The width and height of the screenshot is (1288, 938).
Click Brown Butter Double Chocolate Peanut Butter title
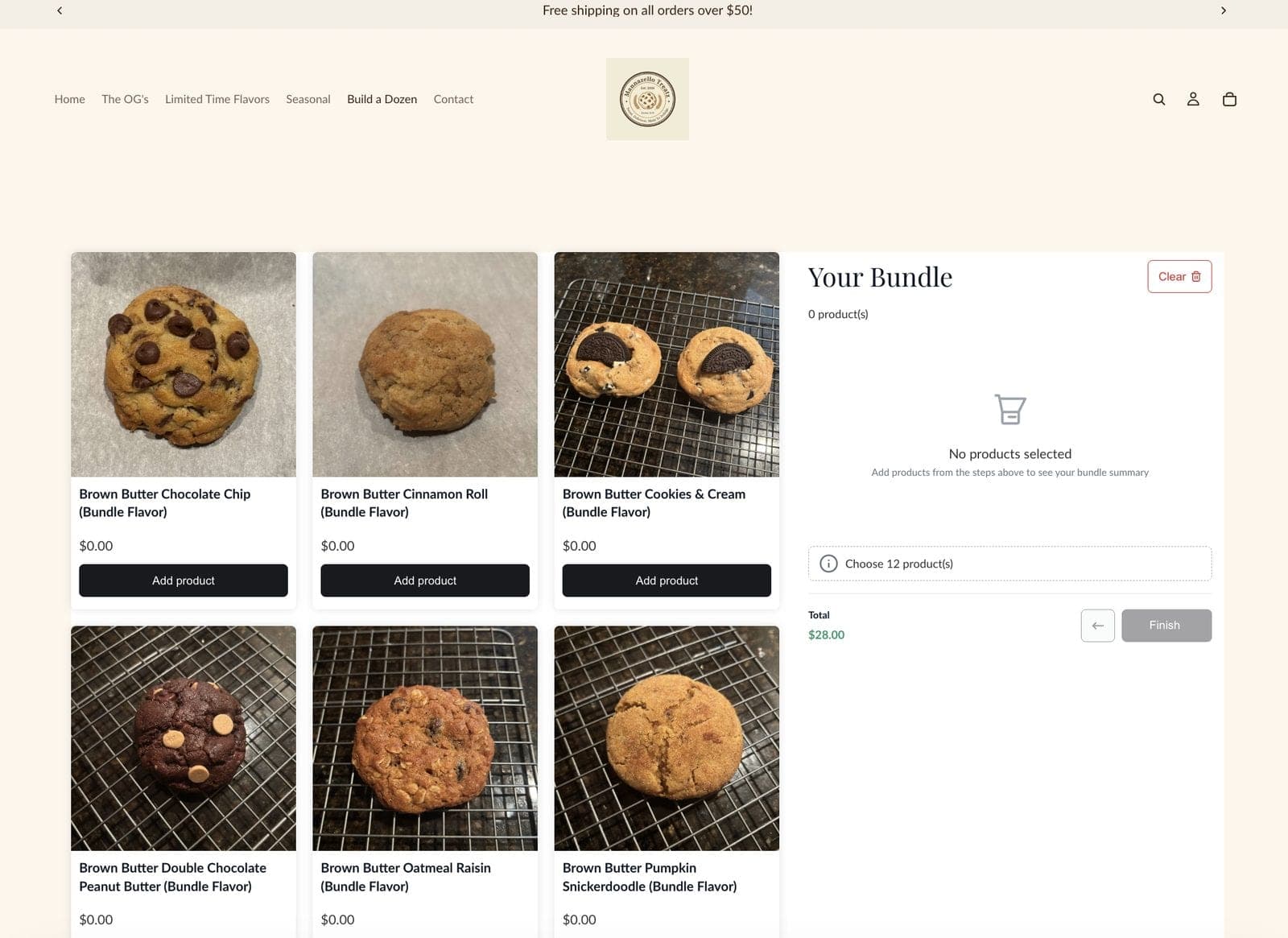172,877
